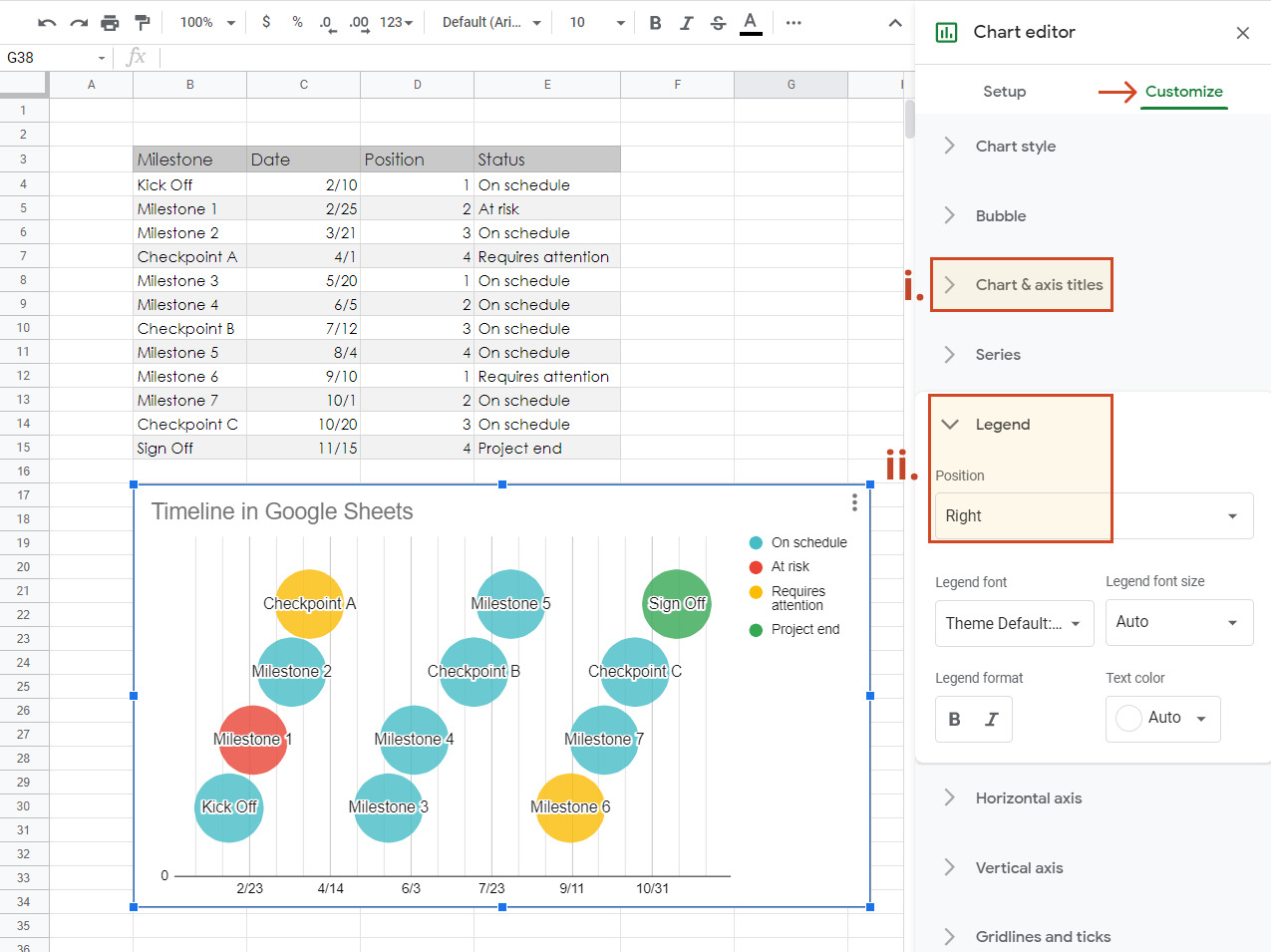Open the Print icon
This screenshot has width=1271, height=952.
click(x=110, y=22)
